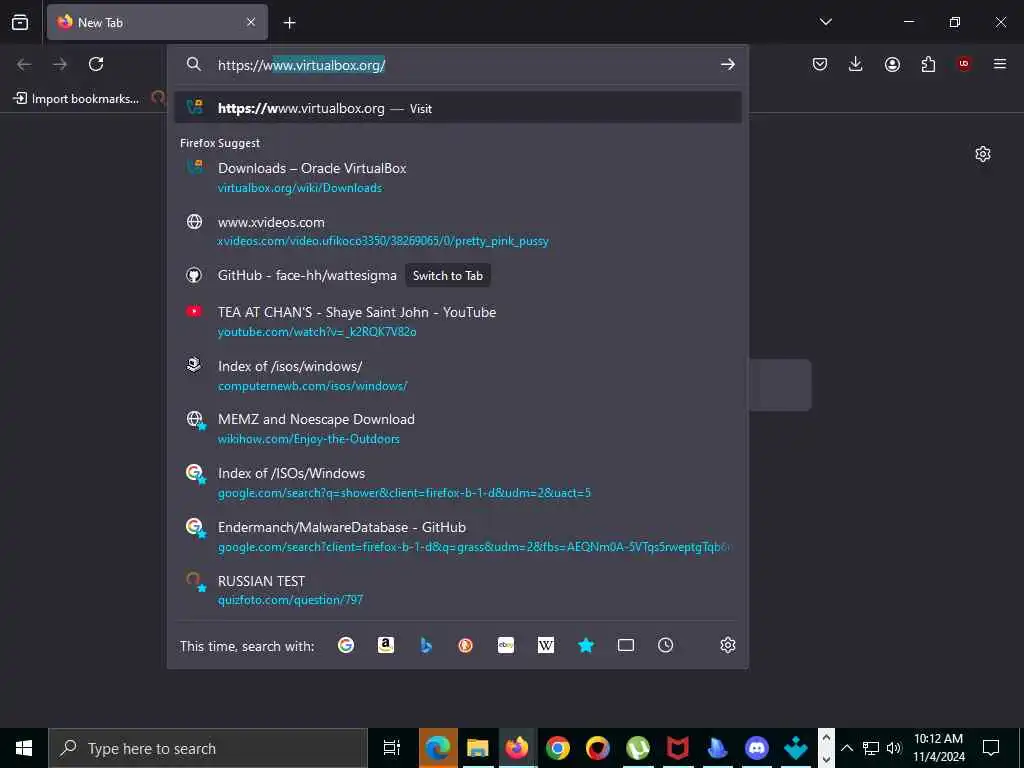This screenshot has height=768, width=1024.
Task: Close the New Tab tab
Action: pyautogui.click(x=251, y=22)
